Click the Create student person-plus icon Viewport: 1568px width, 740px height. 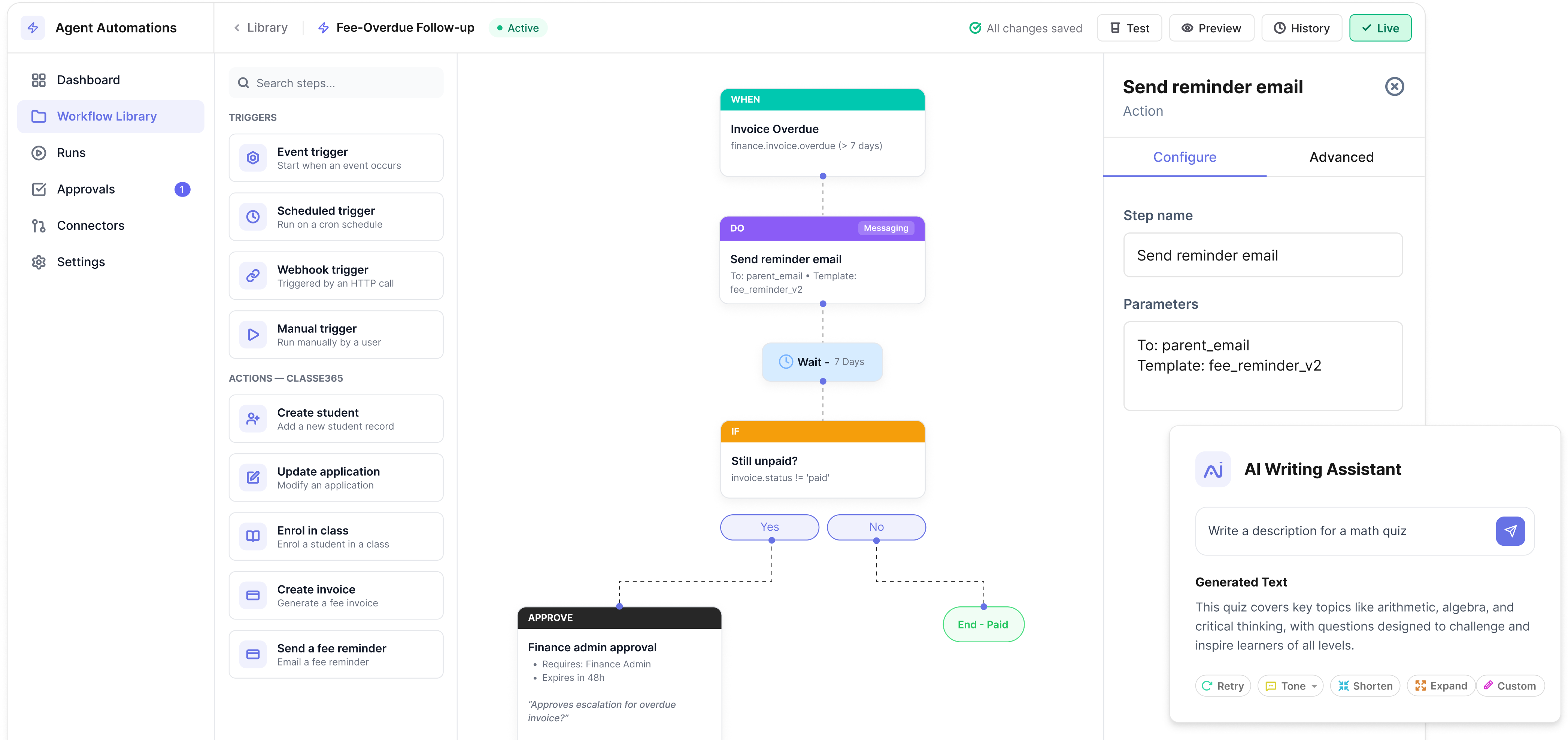coord(253,419)
